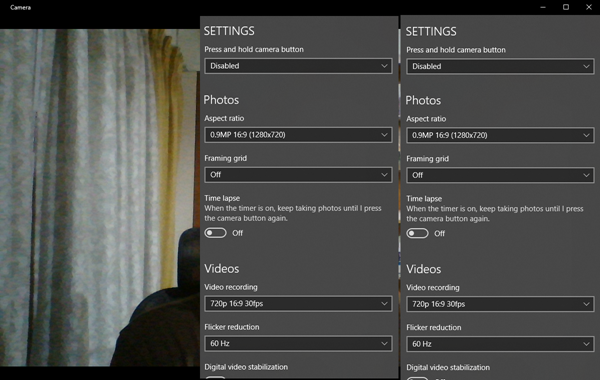Click the camera live preview image
This screenshot has height=380, width=600.
(99, 197)
